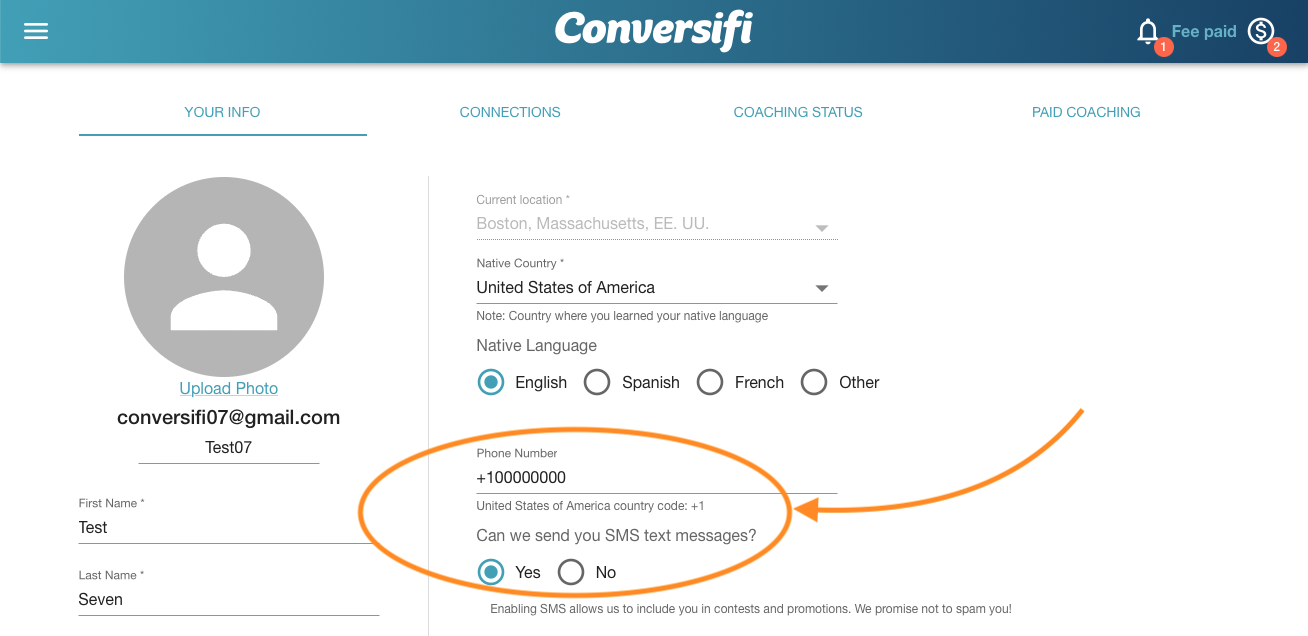Switch to the Connections tab

(x=510, y=112)
